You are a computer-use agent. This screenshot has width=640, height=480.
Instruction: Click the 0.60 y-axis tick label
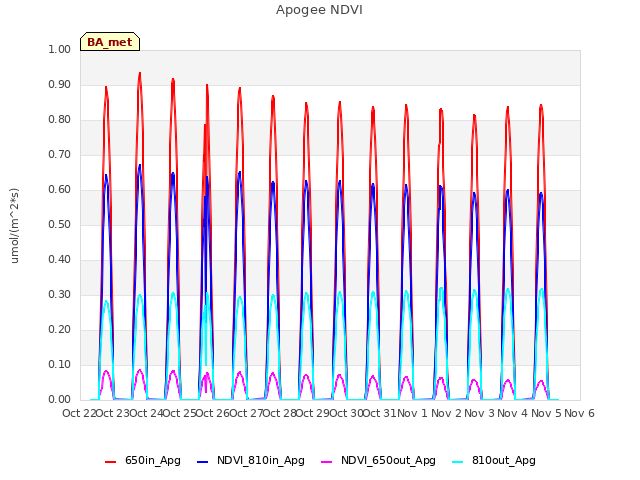60,189
